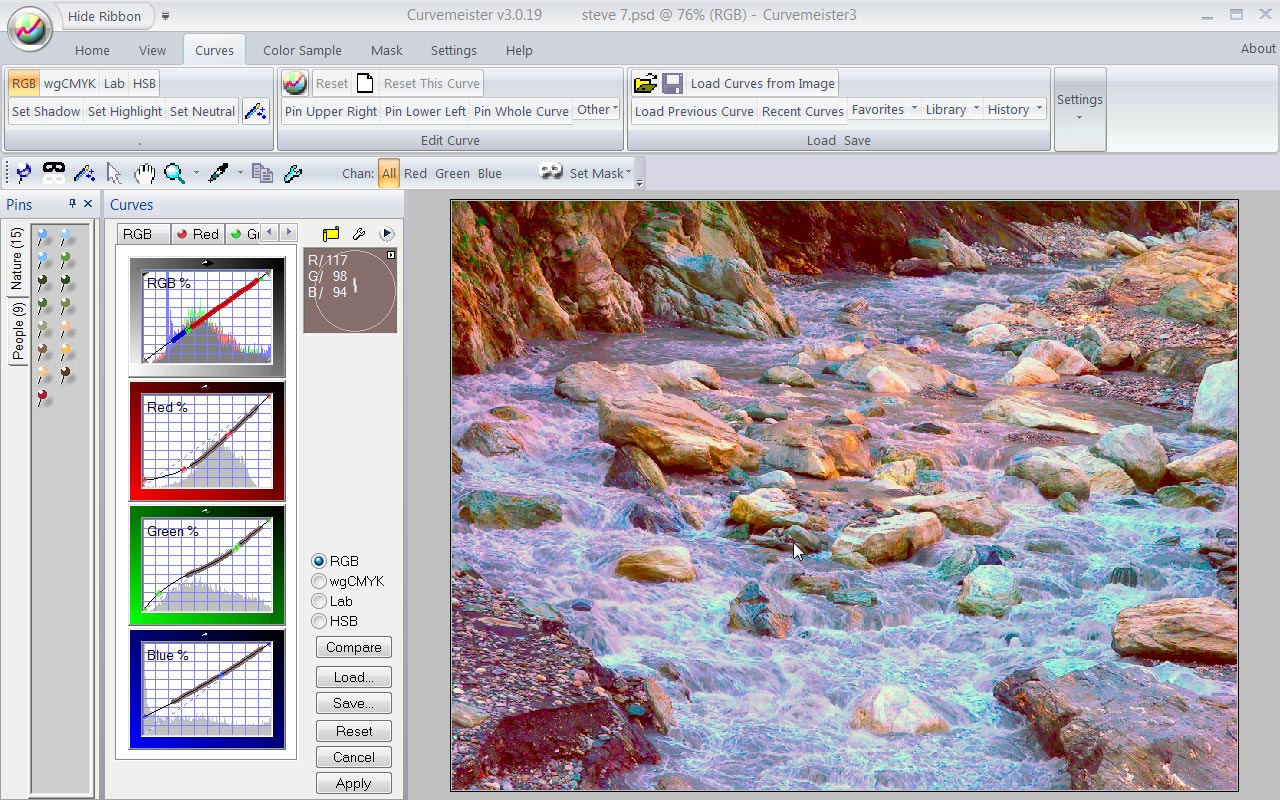Close the Pins panel
The image size is (1280, 800).
[88, 204]
